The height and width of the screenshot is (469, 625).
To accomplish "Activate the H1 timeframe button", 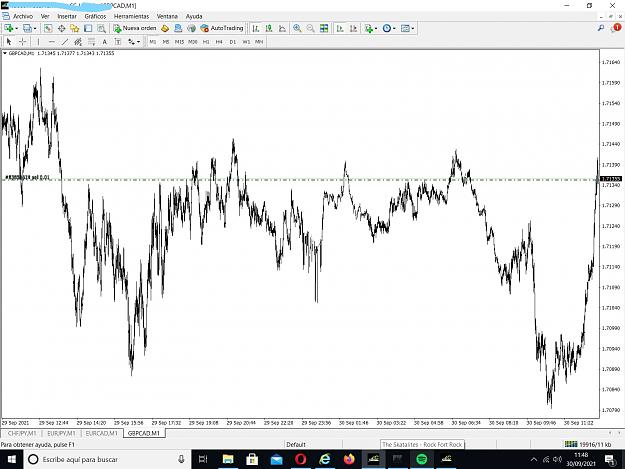I will [x=206, y=41].
